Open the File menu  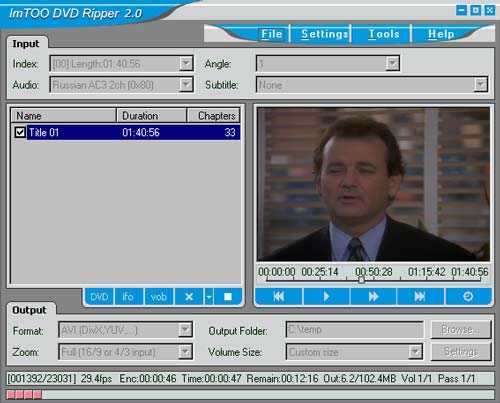272,34
